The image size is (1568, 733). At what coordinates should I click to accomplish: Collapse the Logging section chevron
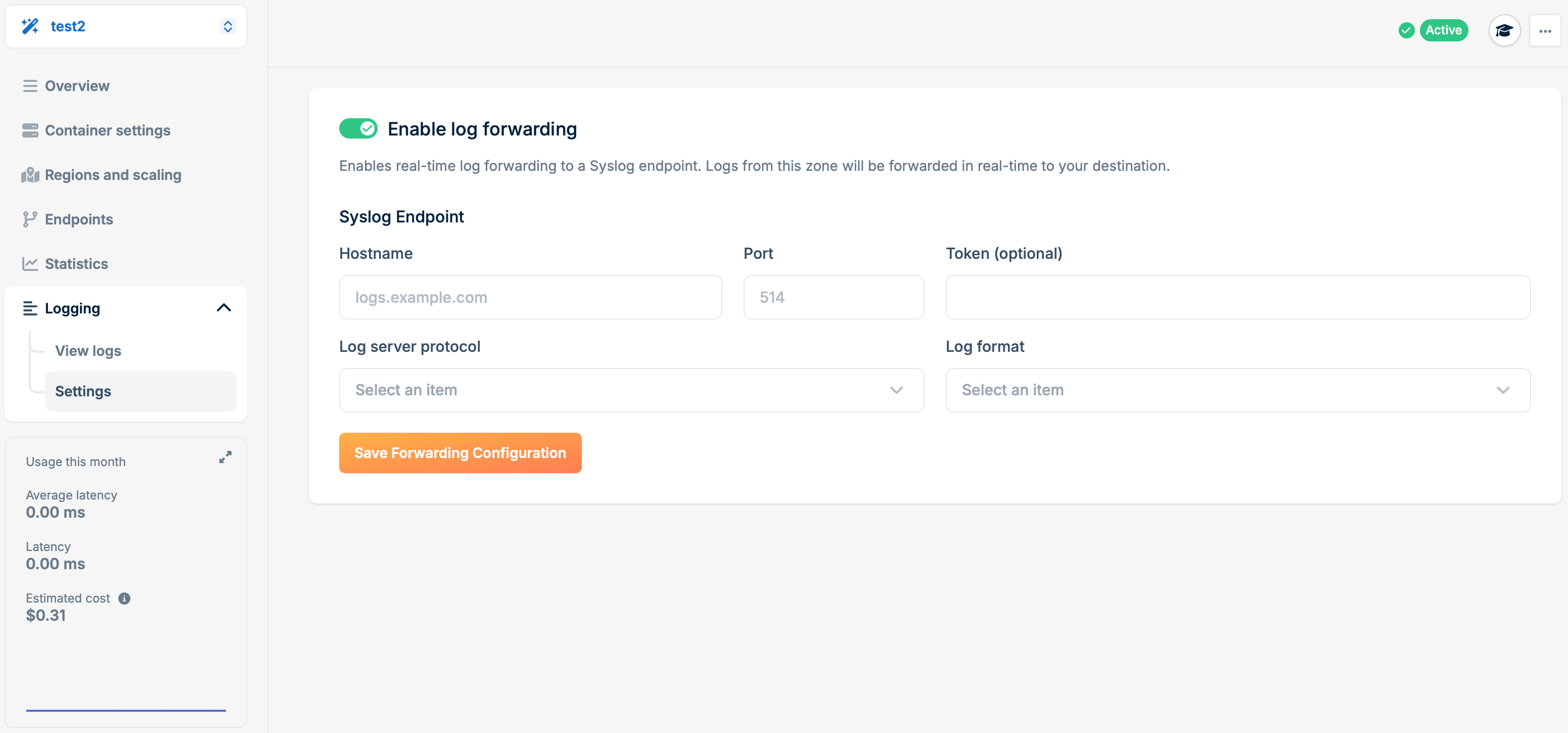click(224, 308)
